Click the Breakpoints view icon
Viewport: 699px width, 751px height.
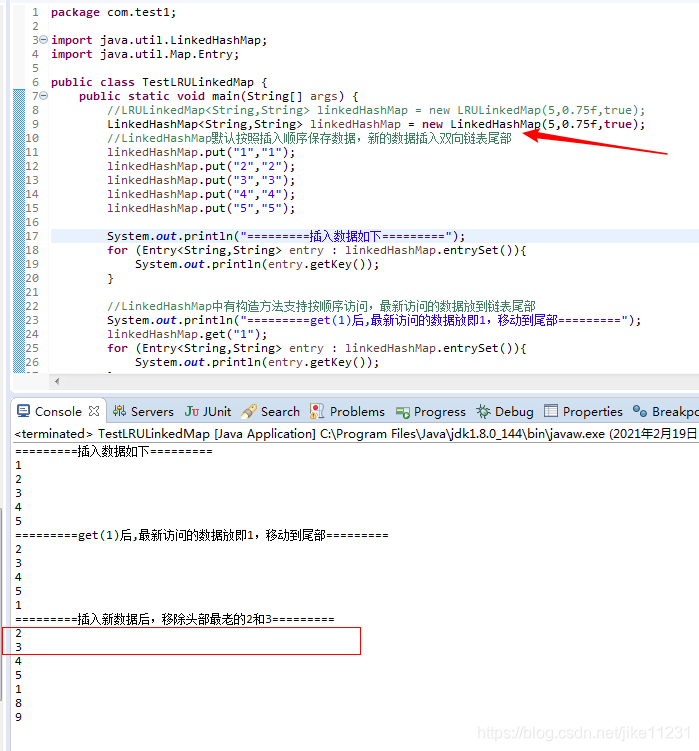[640, 411]
